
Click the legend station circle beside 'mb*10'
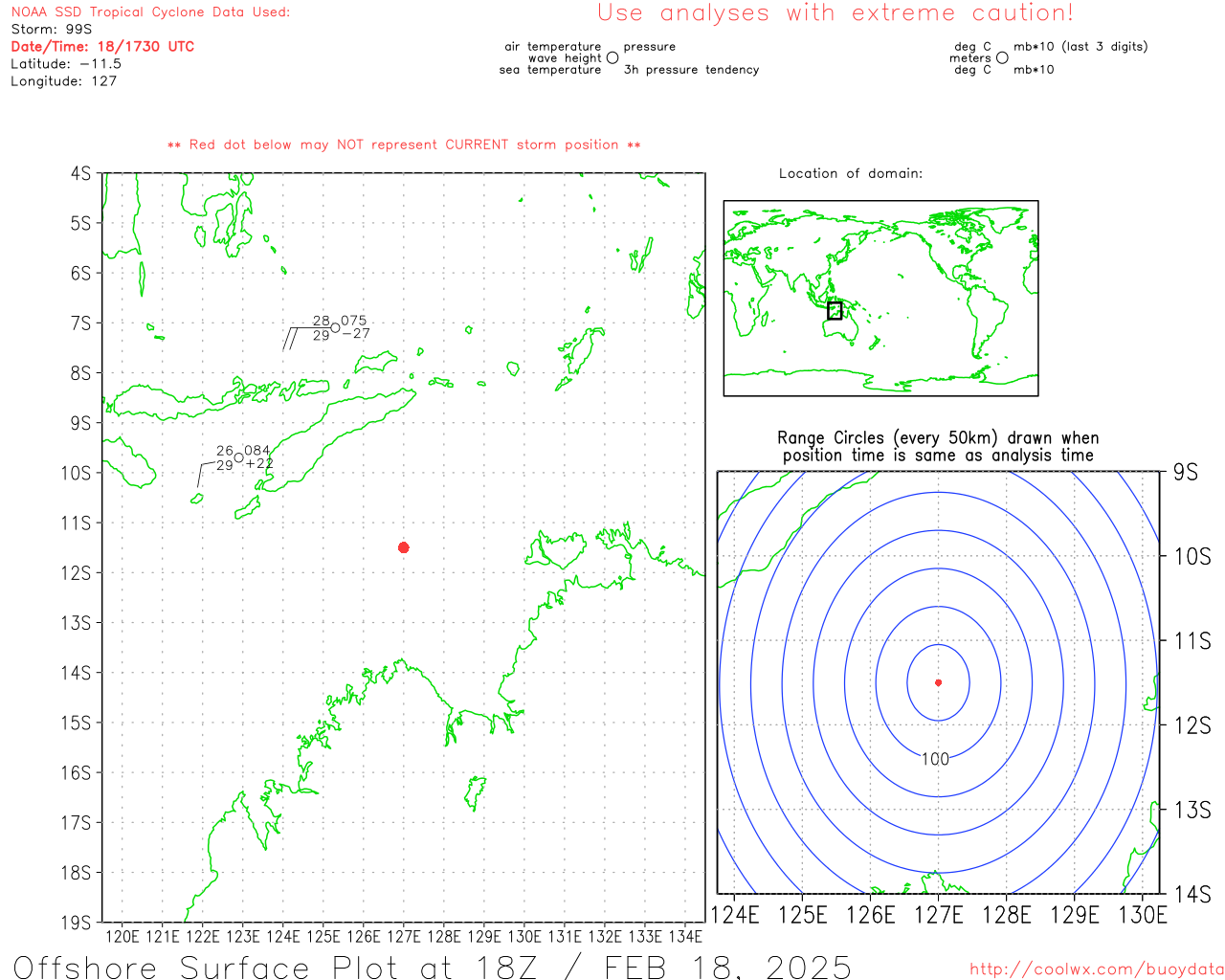(1002, 58)
